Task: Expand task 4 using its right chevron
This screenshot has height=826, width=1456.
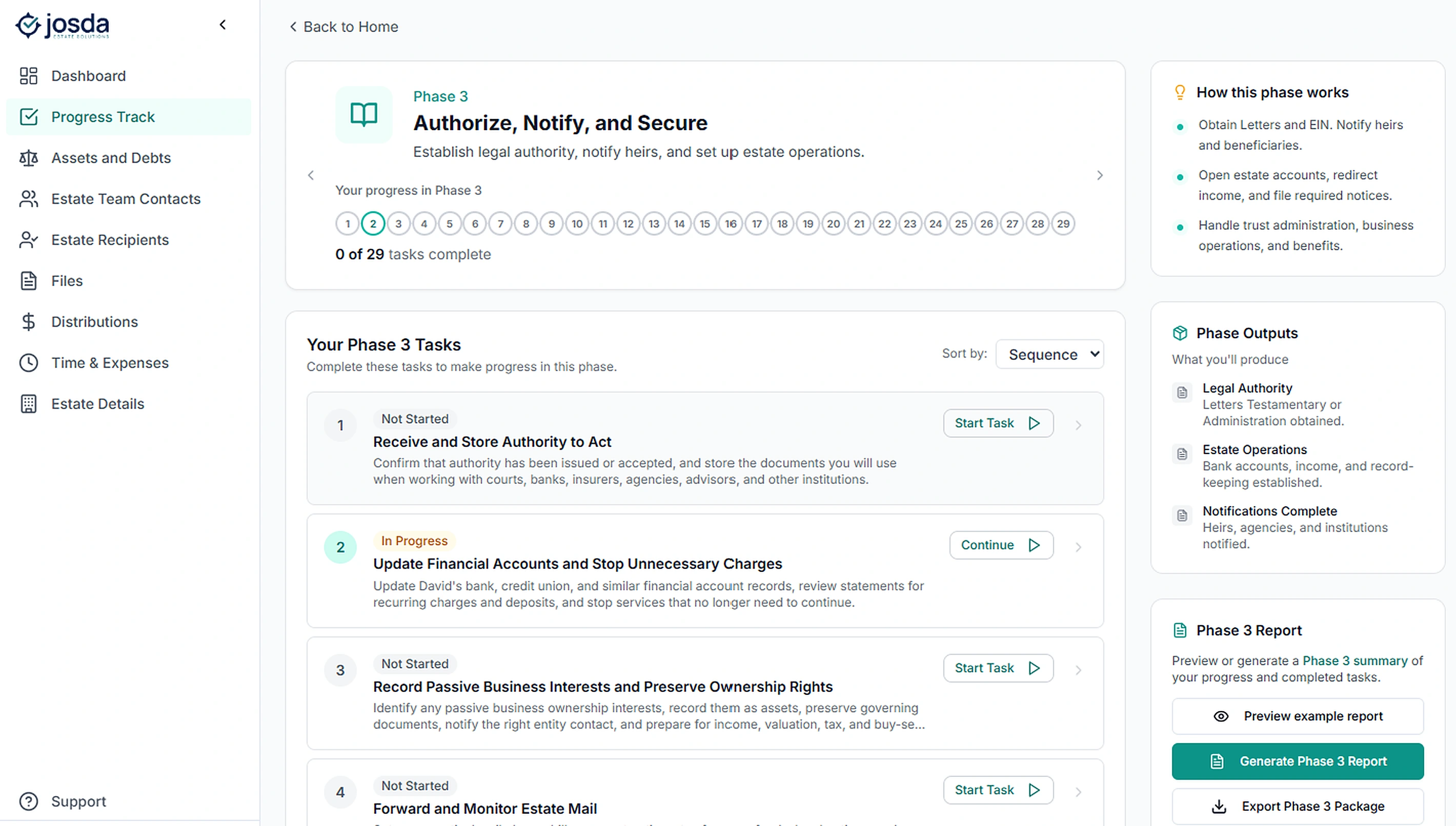Action: point(1078,792)
